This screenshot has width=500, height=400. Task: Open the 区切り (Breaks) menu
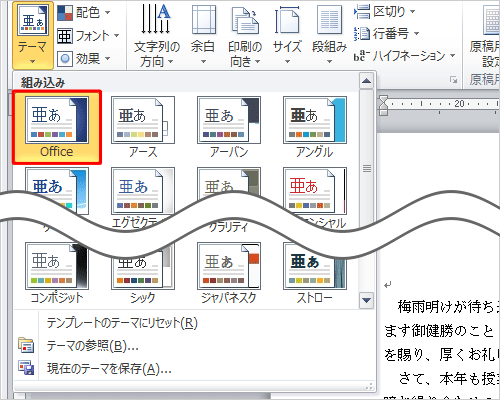tap(384, 12)
